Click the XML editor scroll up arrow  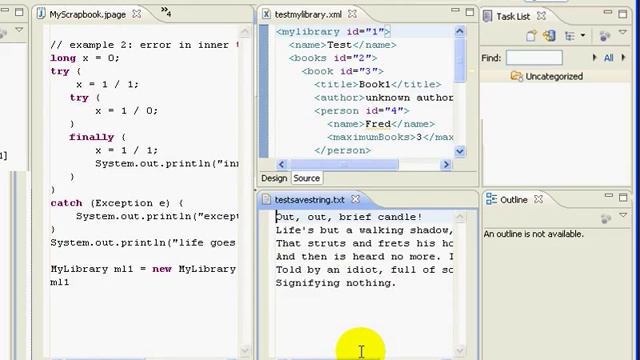[460, 31]
